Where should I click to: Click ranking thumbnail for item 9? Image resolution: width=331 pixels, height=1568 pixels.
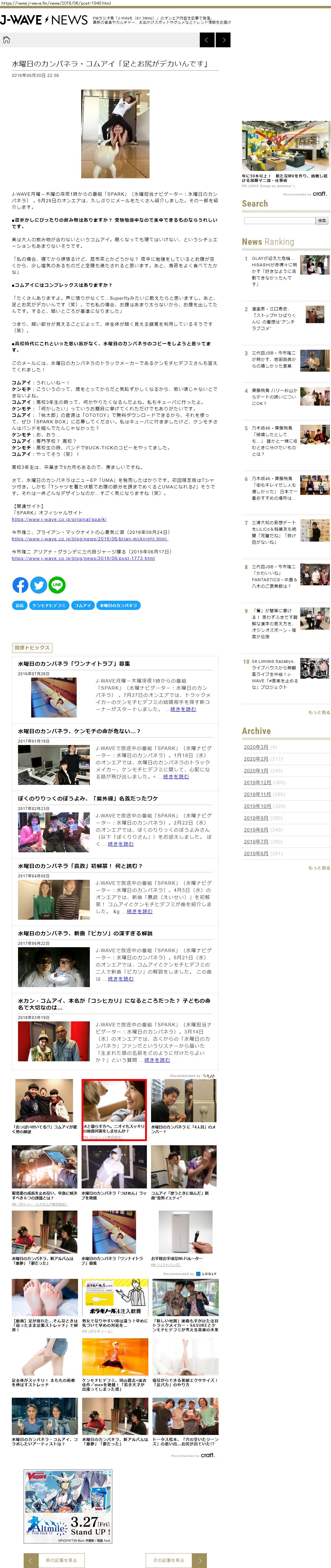(314, 618)
